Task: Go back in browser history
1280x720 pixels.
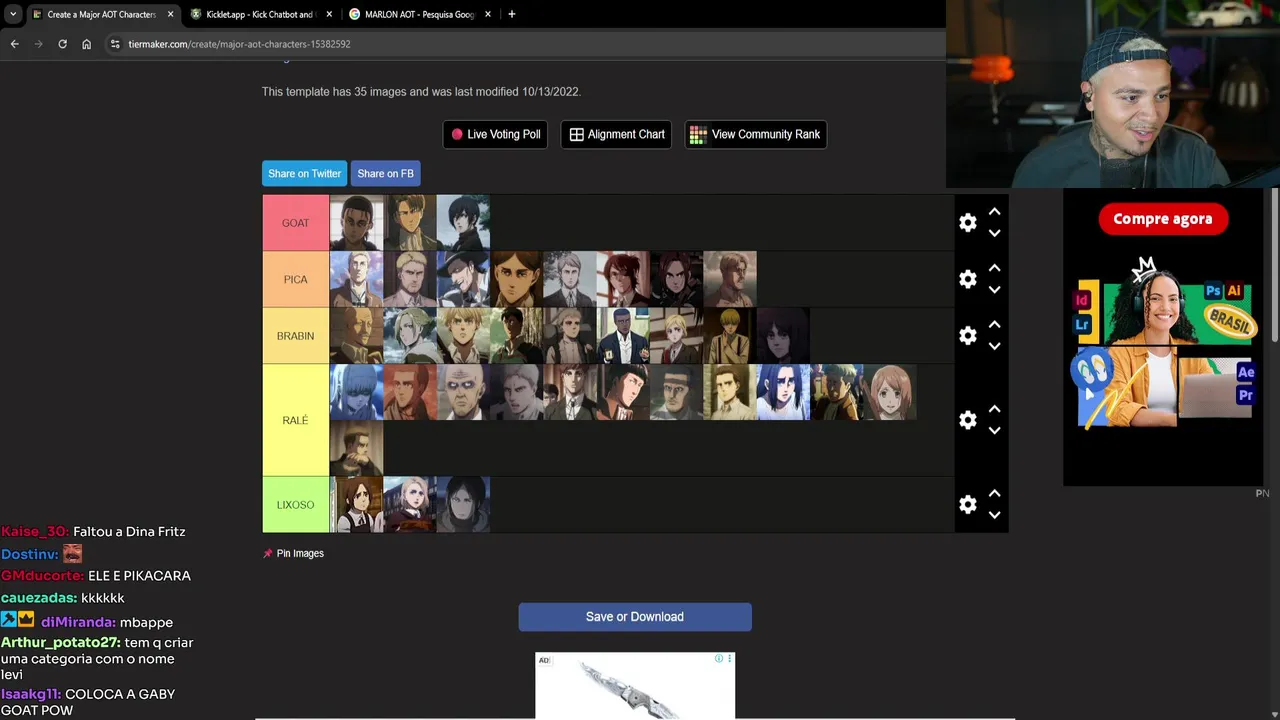Action: (14, 44)
